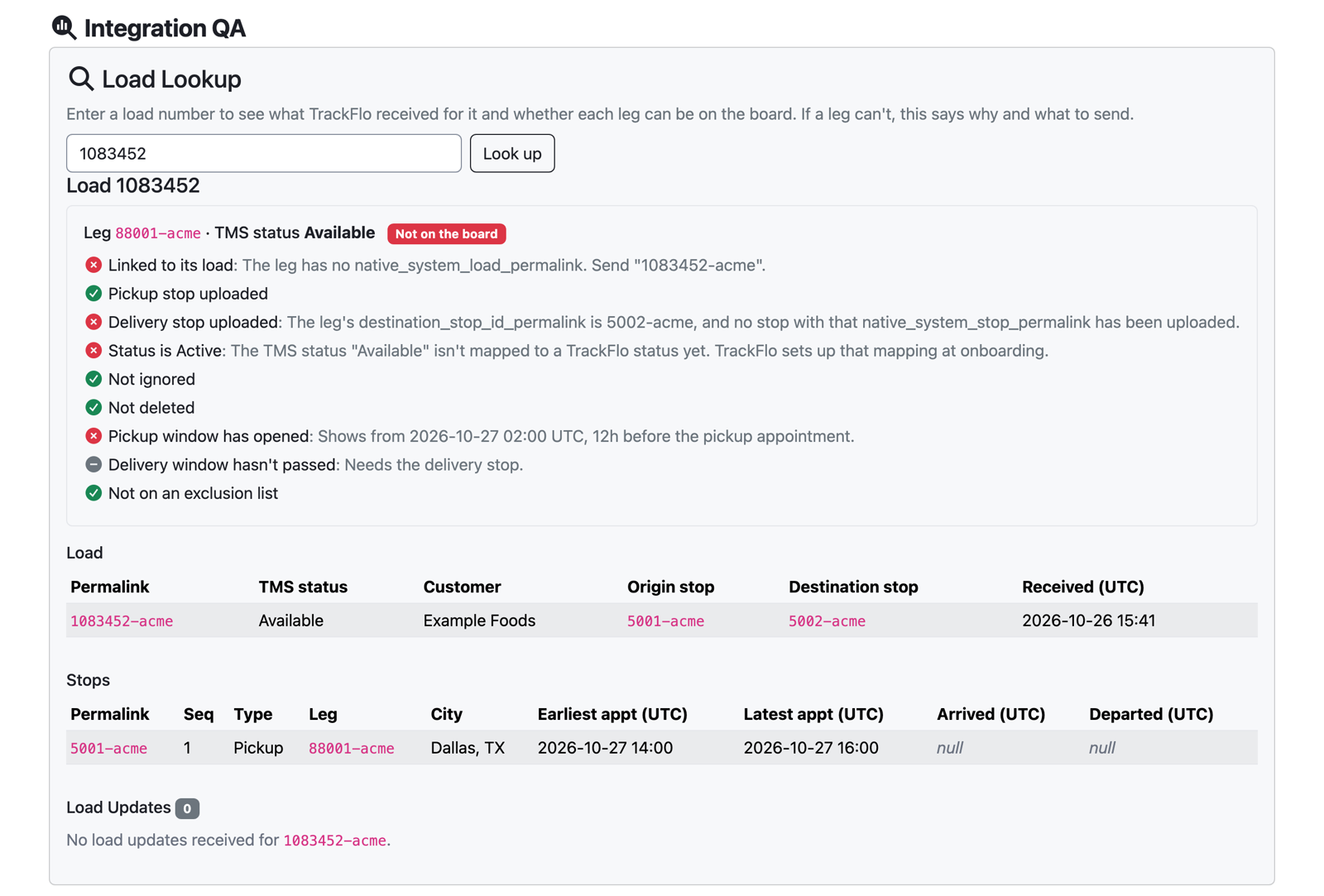Click red X icon beside Pickup window has opened

pyautogui.click(x=94, y=436)
